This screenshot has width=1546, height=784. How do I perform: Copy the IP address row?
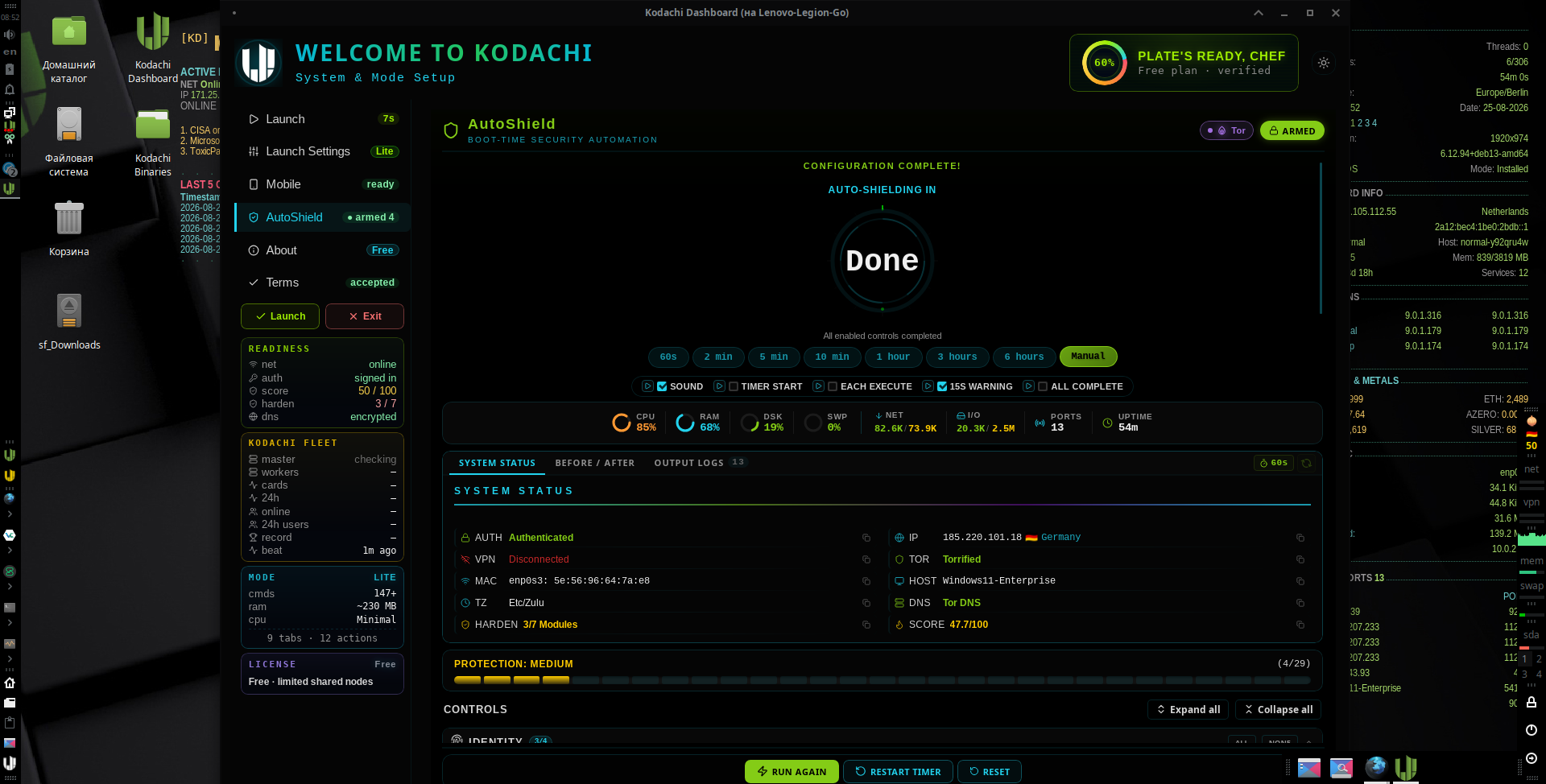point(1300,538)
